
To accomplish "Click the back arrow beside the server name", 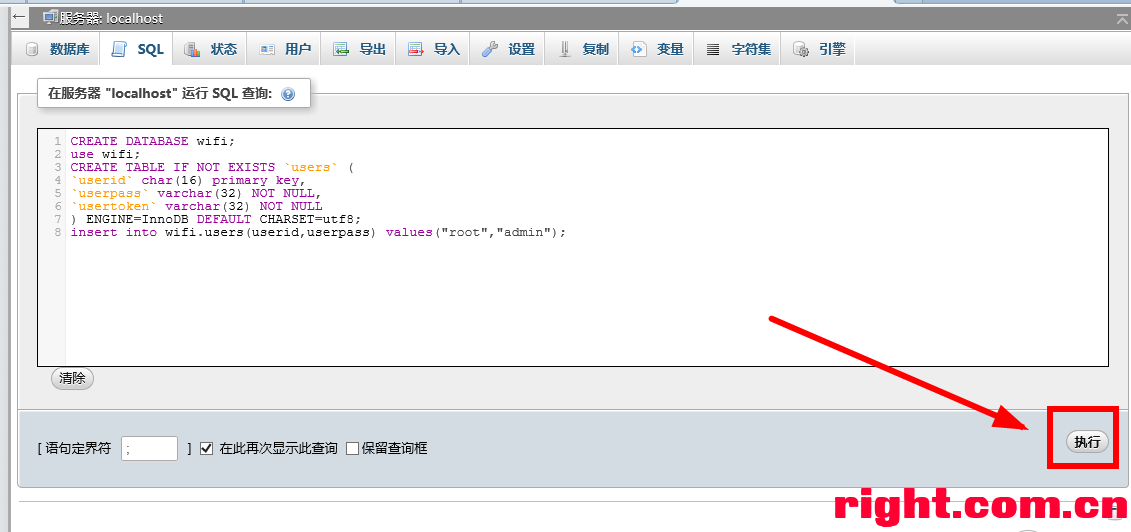I will click(19, 17).
